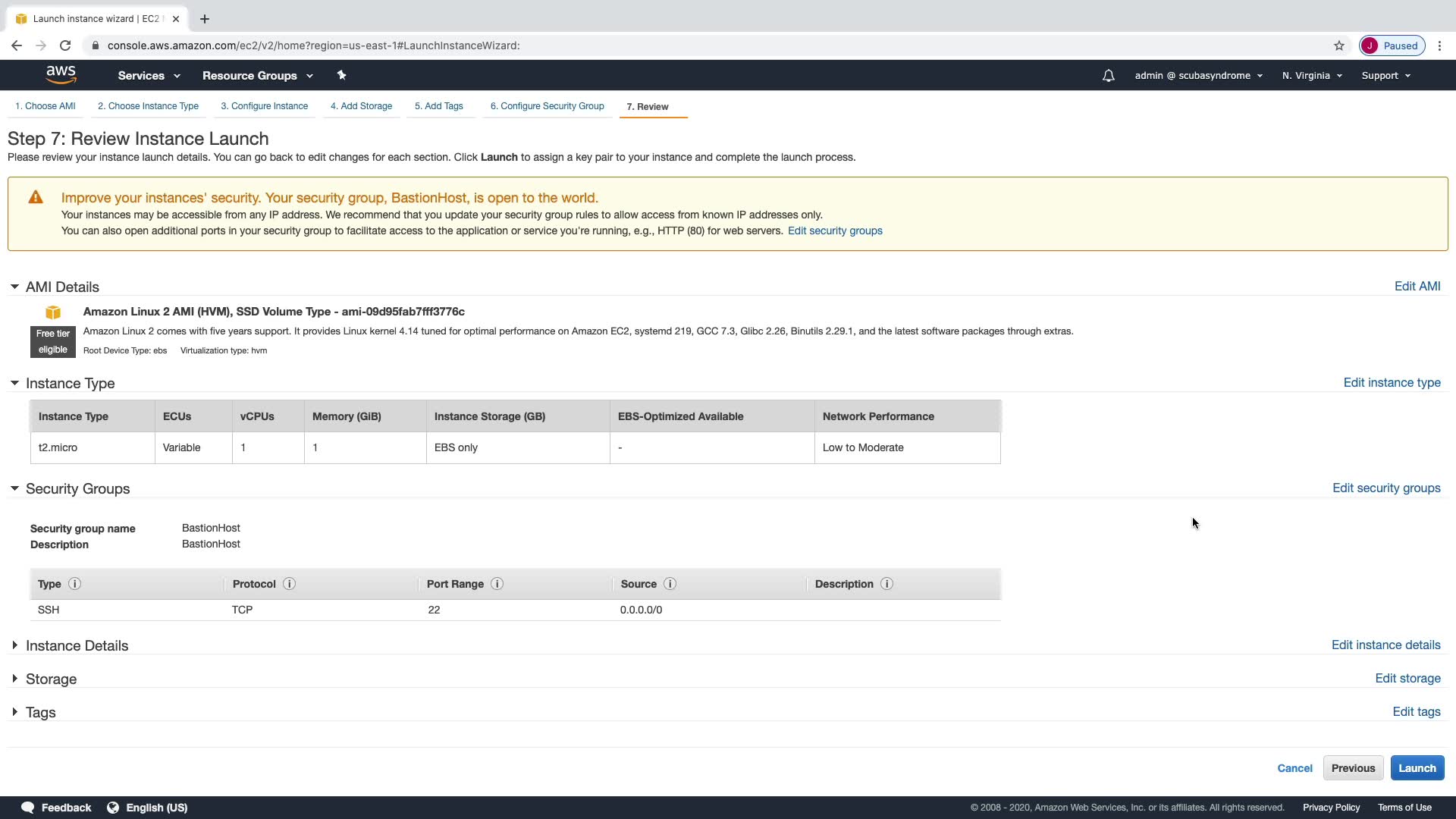Open the Services dropdown menu
Image resolution: width=1456 pixels, height=819 pixels.
click(x=149, y=76)
